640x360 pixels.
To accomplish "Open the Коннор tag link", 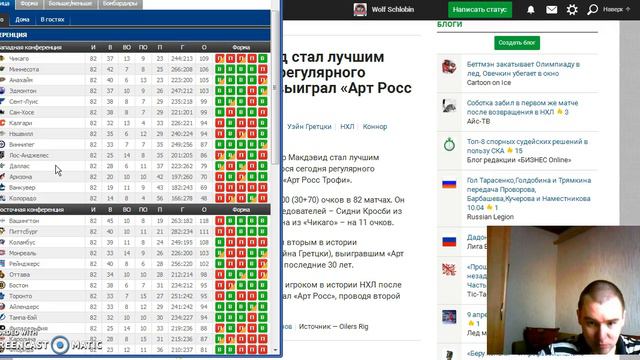I will click(375, 127).
